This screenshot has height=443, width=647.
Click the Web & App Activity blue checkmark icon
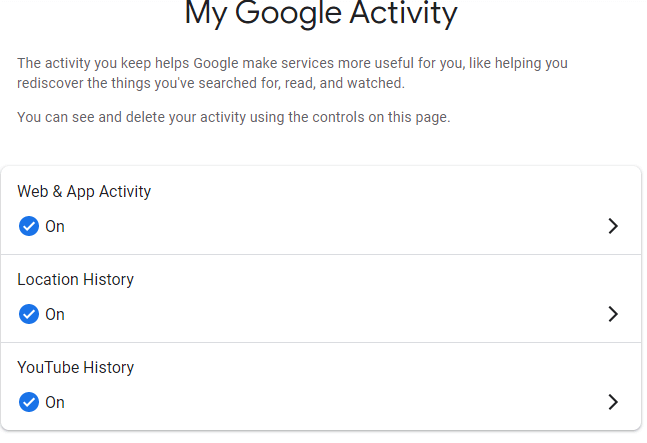tap(29, 226)
